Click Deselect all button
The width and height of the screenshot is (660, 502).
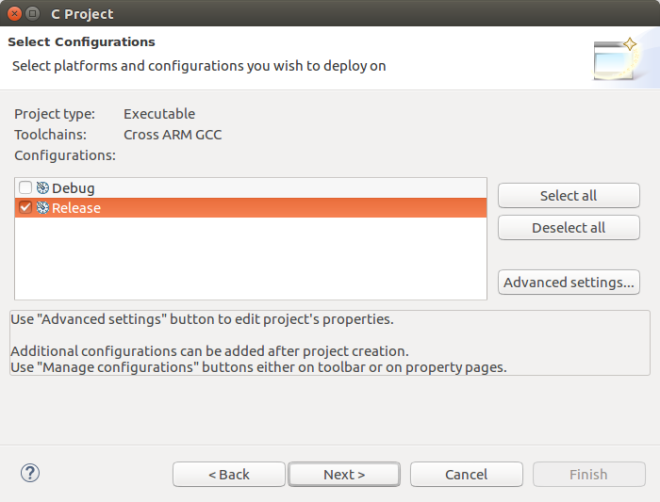coord(569,228)
